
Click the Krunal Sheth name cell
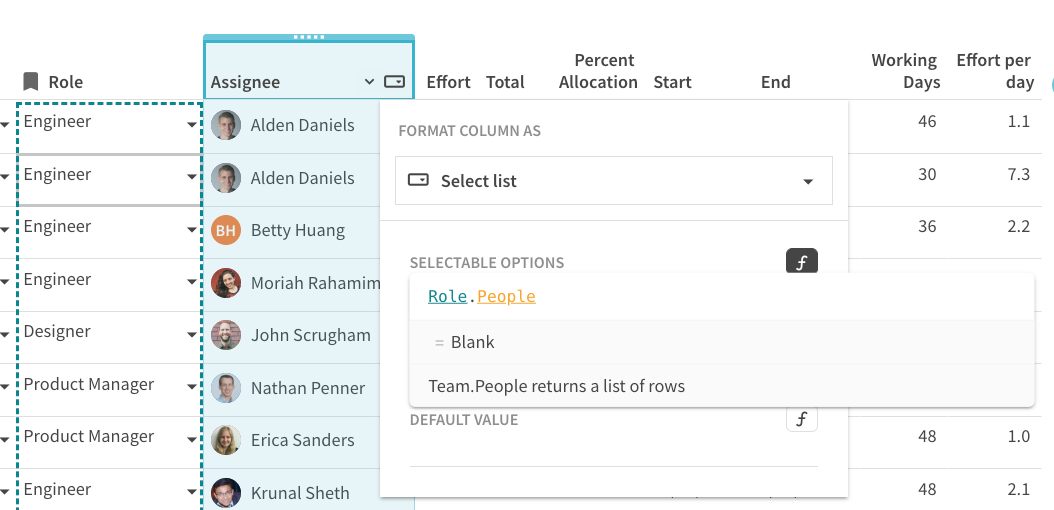pos(300,493)
